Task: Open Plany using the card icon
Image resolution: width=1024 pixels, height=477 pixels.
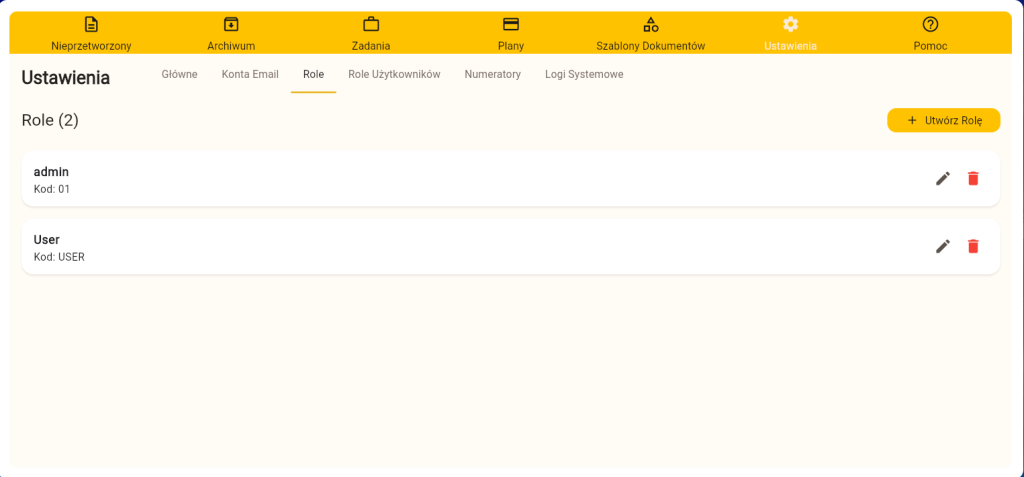Action: point(511,24)
